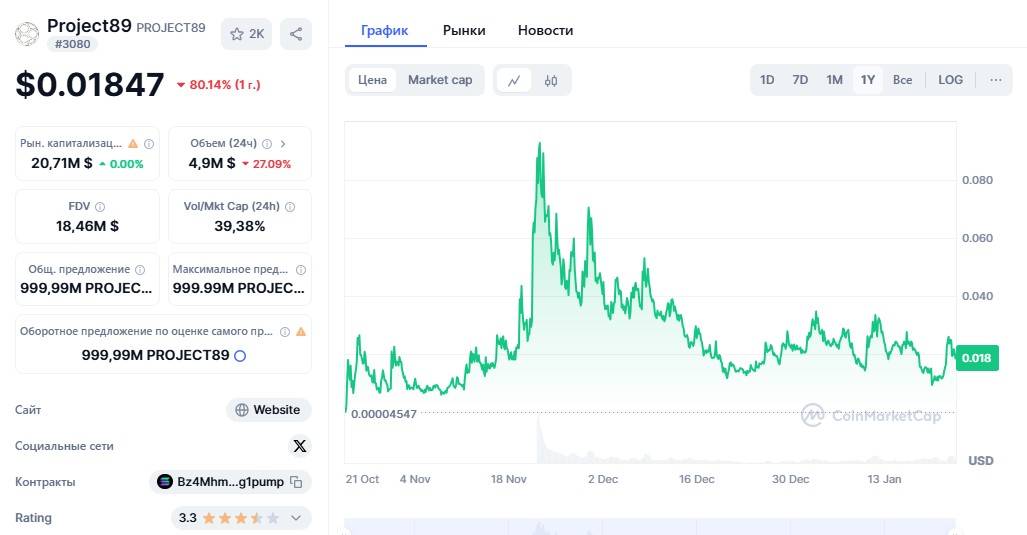Set chart range to 1Y
1027x535 pixels.
tap(868, 80)
